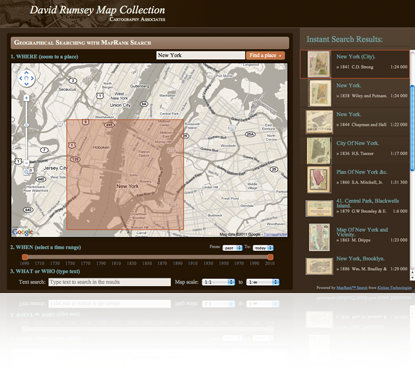The width and height of the screenshot is (415, 385).
Task: Activate the magnifier zoom-box icon below slider
Action: coord(26,172)
